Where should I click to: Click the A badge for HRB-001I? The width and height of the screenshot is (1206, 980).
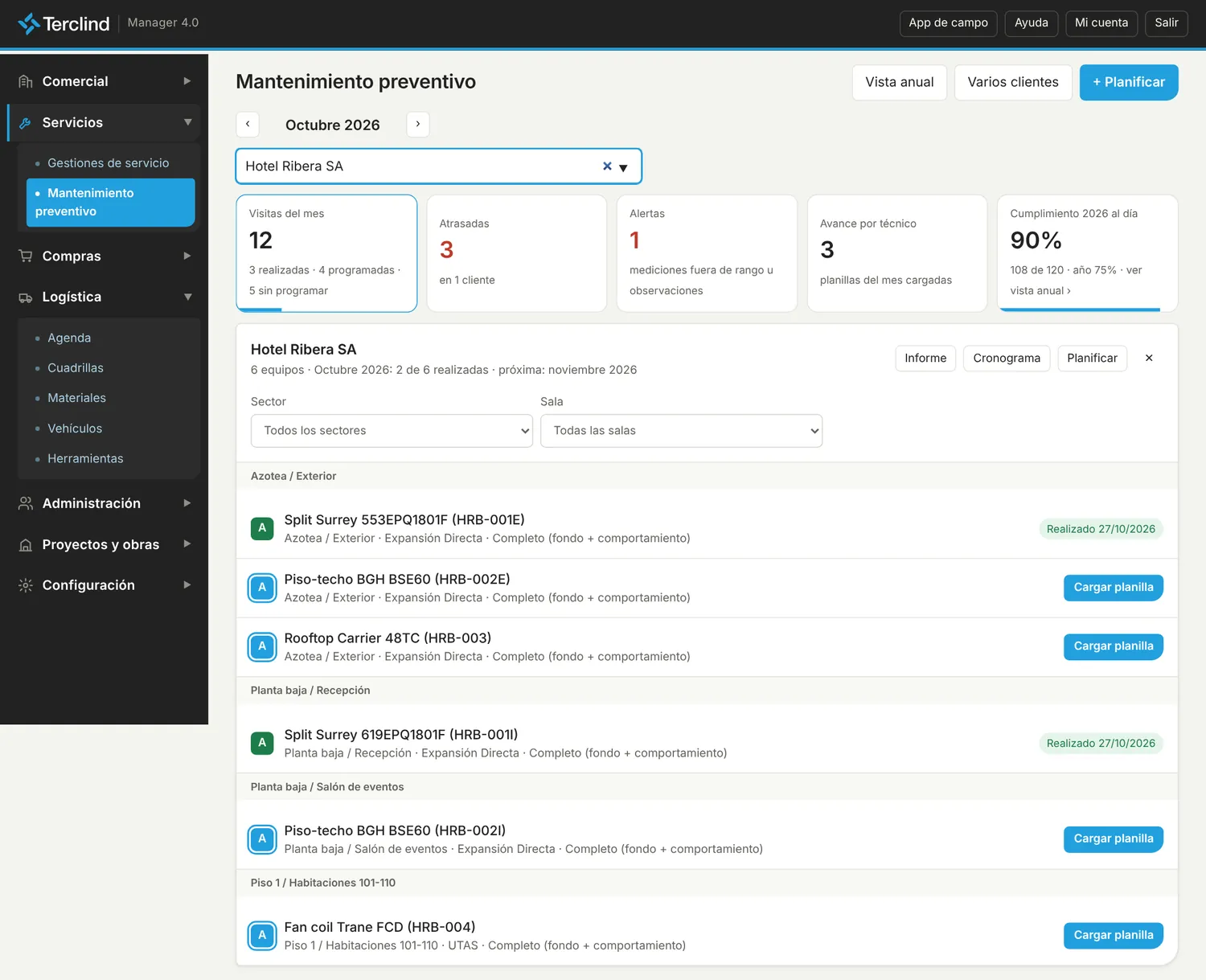(x=262, y=743)
